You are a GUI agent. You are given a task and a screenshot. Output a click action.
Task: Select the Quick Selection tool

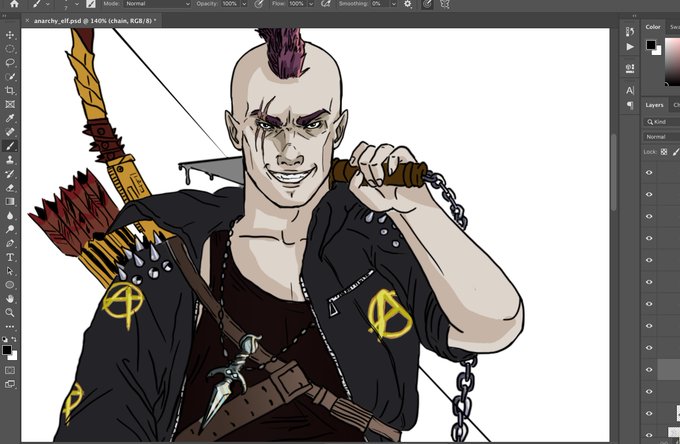[10, 76]
